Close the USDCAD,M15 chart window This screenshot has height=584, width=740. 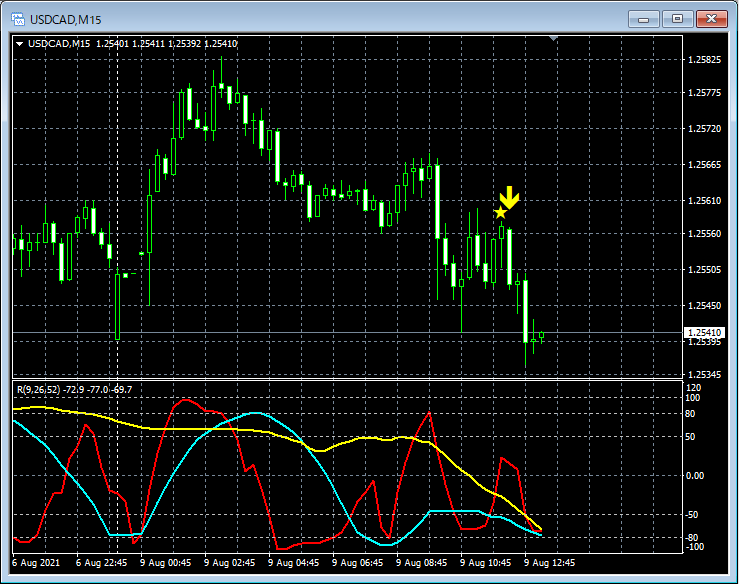[712, 19]
